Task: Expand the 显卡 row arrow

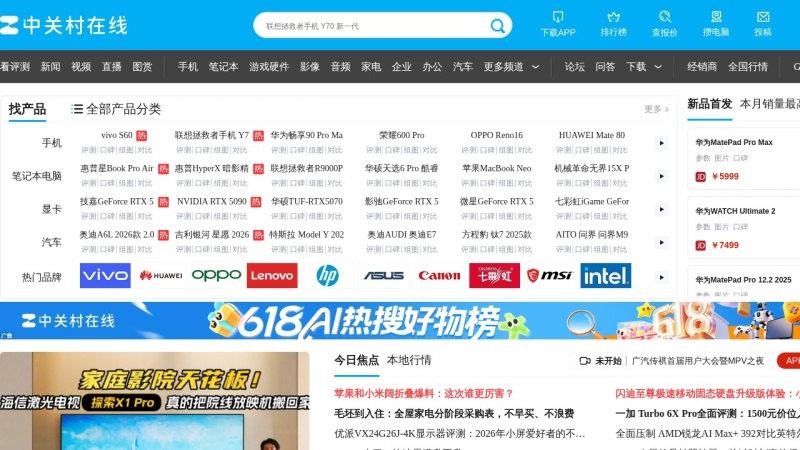Action: [661, 209]
